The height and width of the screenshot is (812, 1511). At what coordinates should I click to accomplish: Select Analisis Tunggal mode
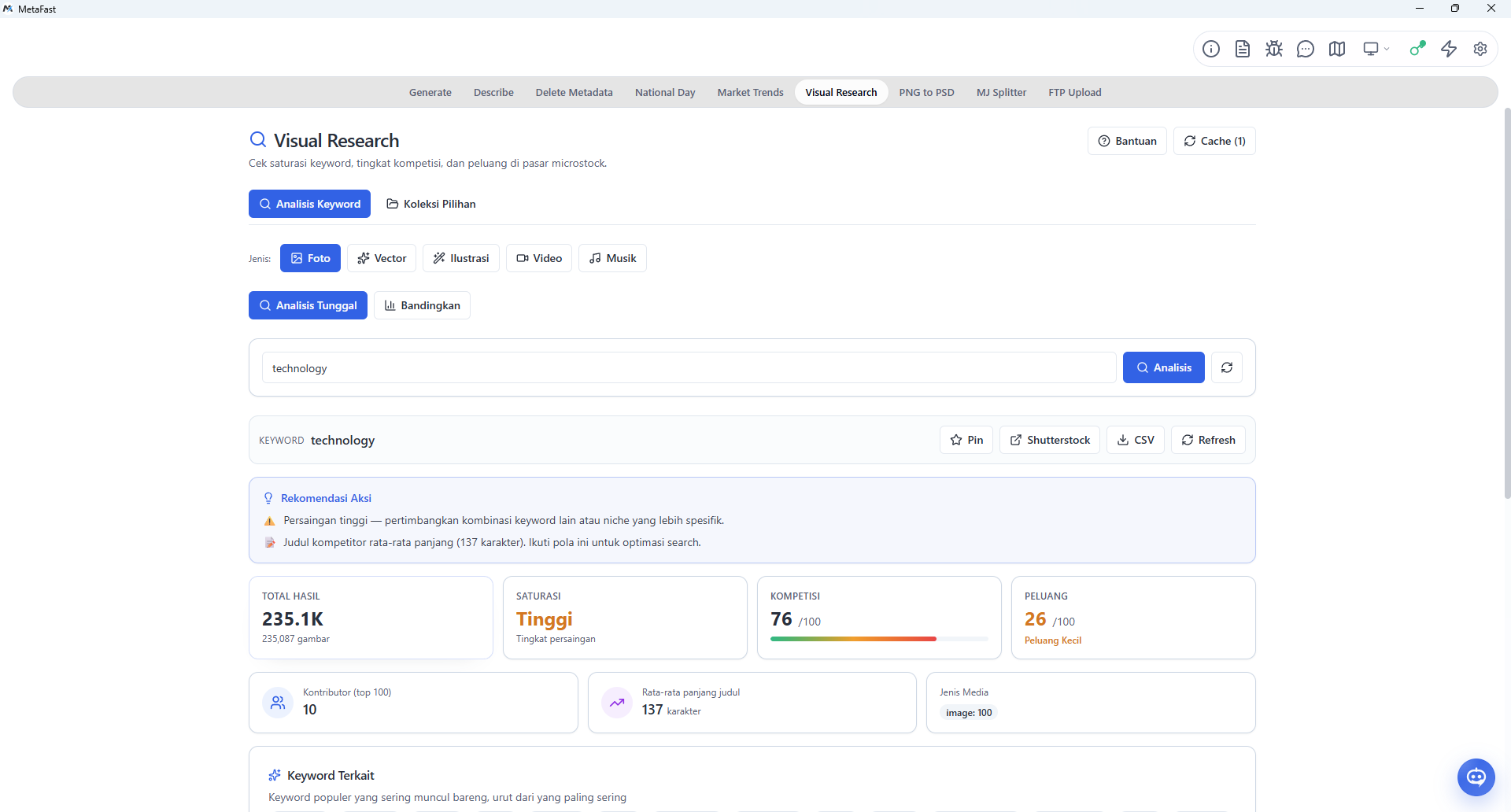click(x=308, y=305)
